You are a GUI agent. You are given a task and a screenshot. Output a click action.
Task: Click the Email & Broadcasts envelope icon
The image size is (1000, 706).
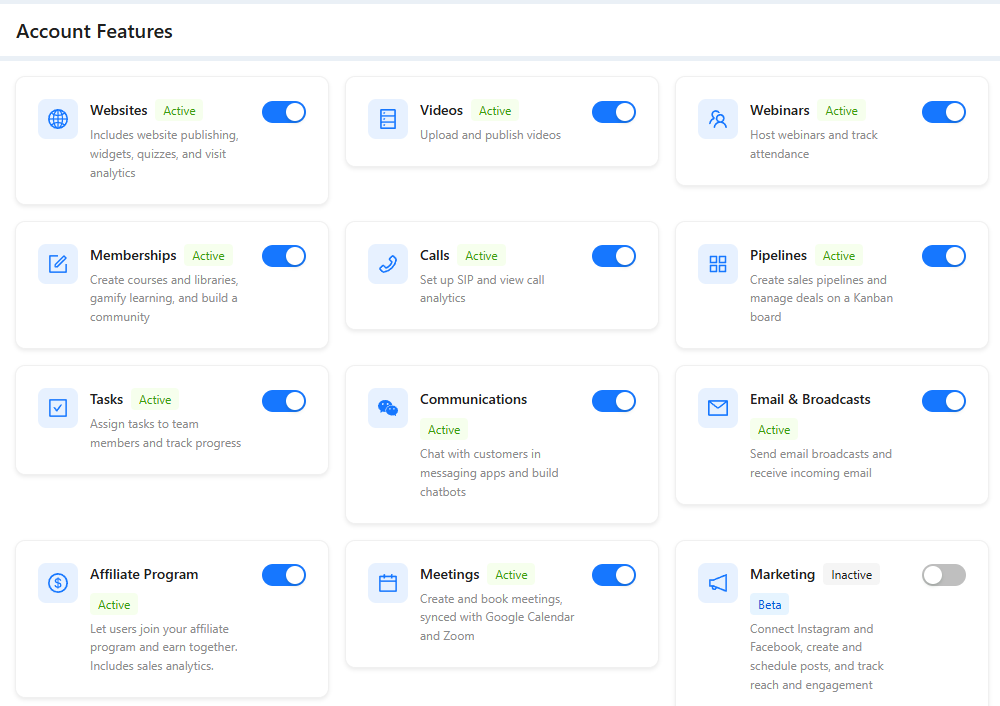coord(718,408)
